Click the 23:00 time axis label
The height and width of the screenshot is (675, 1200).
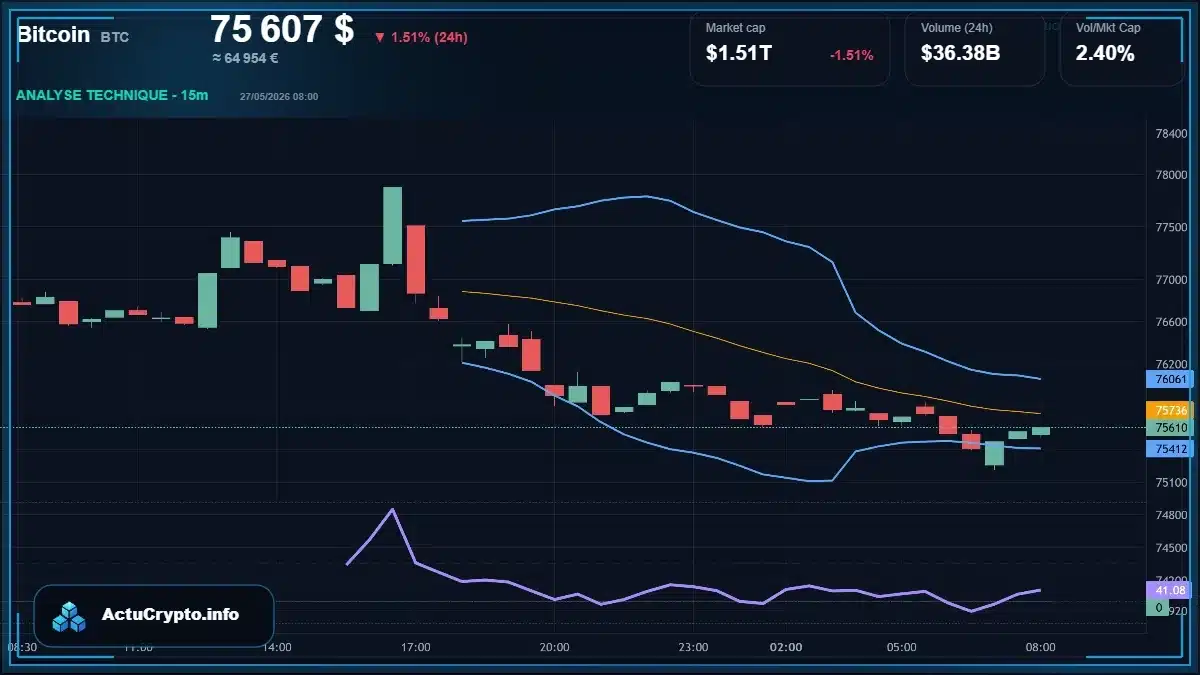tap(693, 647)
